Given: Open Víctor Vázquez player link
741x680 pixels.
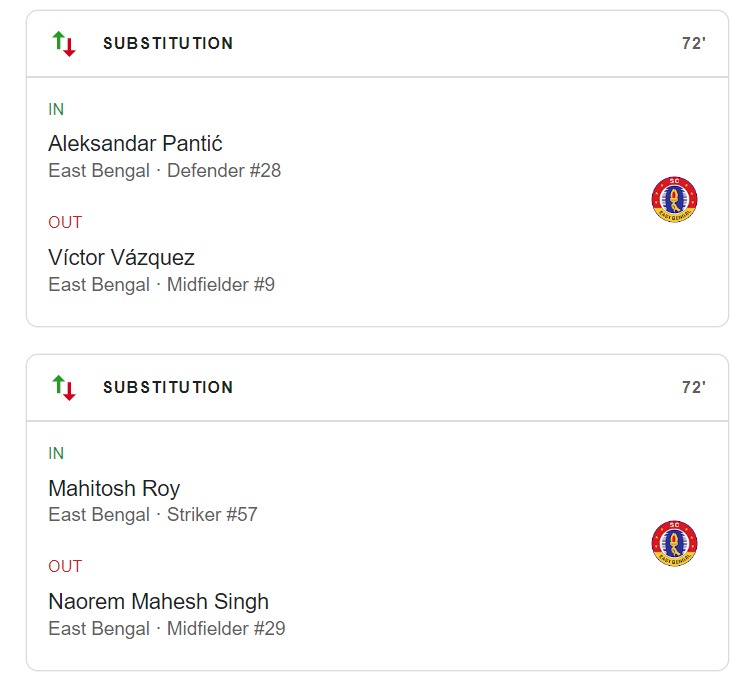Looking at the screenshot, I should (x=121, y=258).
